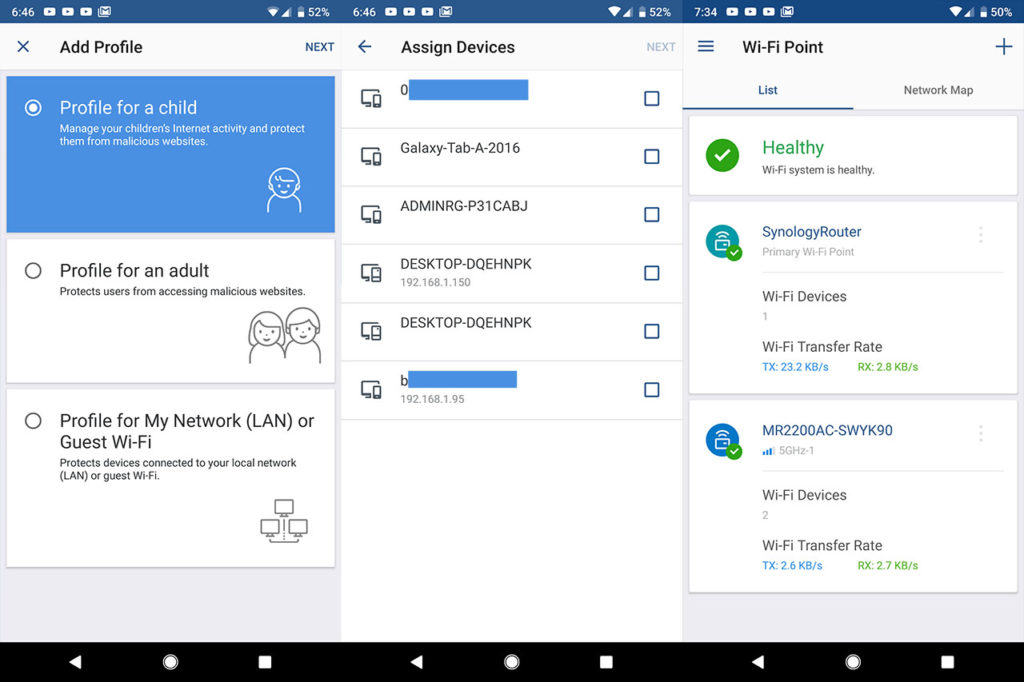Screen dimensions: 1024x682
Task: Select the Profile for an adult option
Action: coord(34,270)
